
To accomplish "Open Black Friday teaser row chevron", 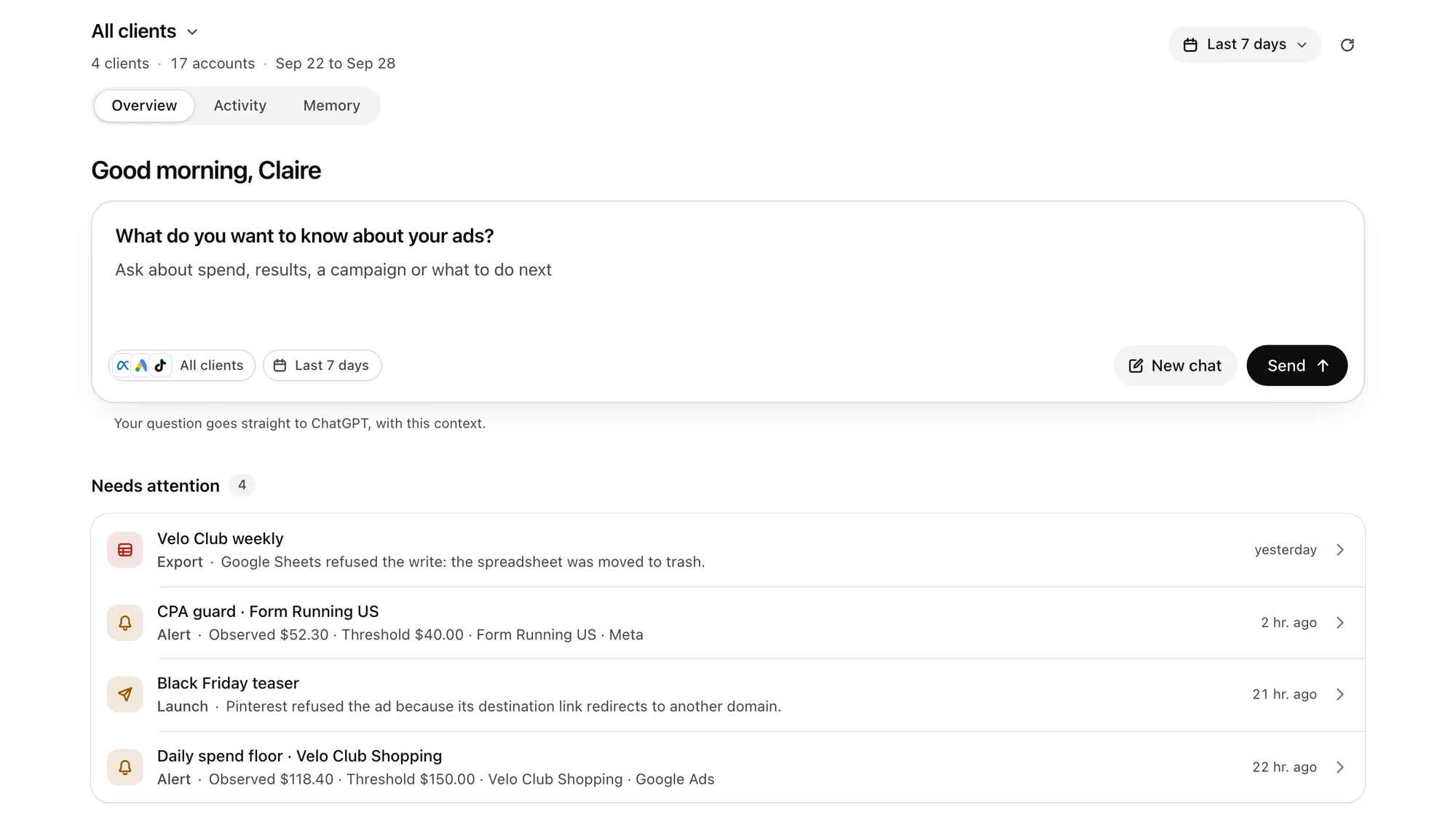I will tap(1340, 695).
